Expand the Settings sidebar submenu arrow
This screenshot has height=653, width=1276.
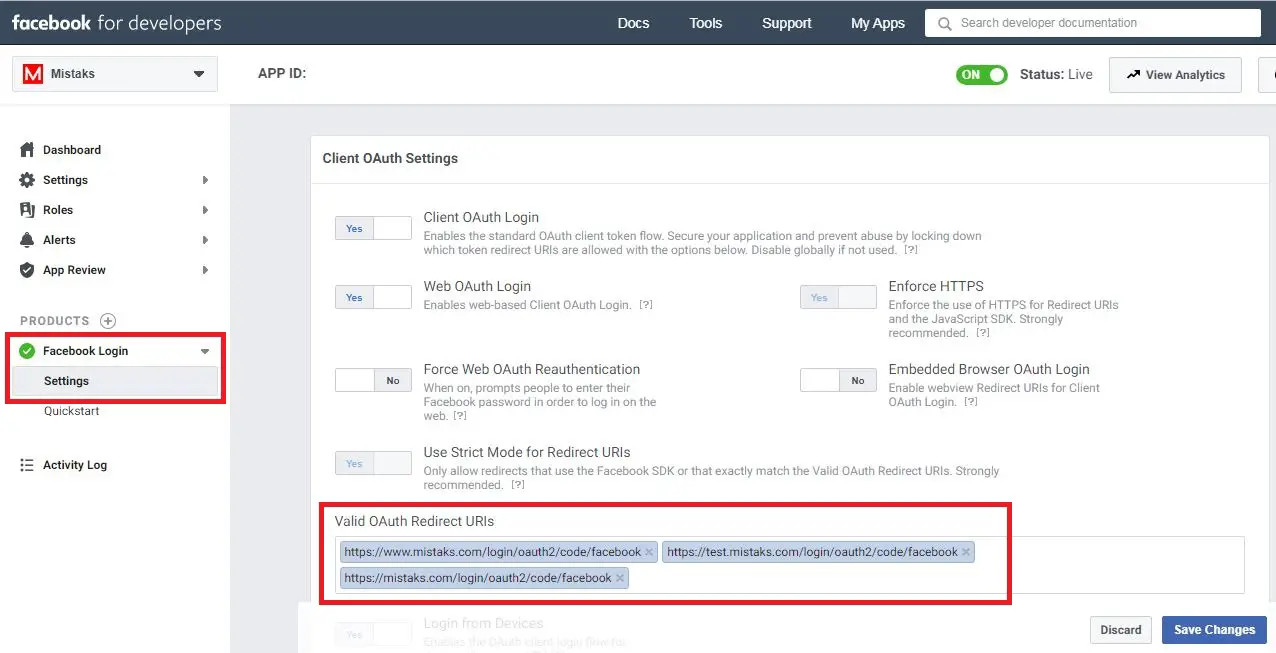pos(207,180)
